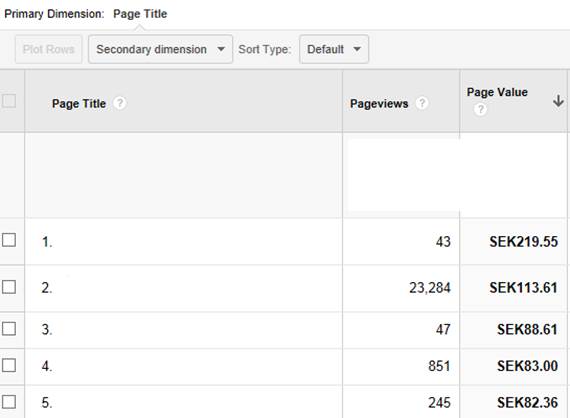Toggle the select-all checkbox in header
570x418 pixels.
9,101
